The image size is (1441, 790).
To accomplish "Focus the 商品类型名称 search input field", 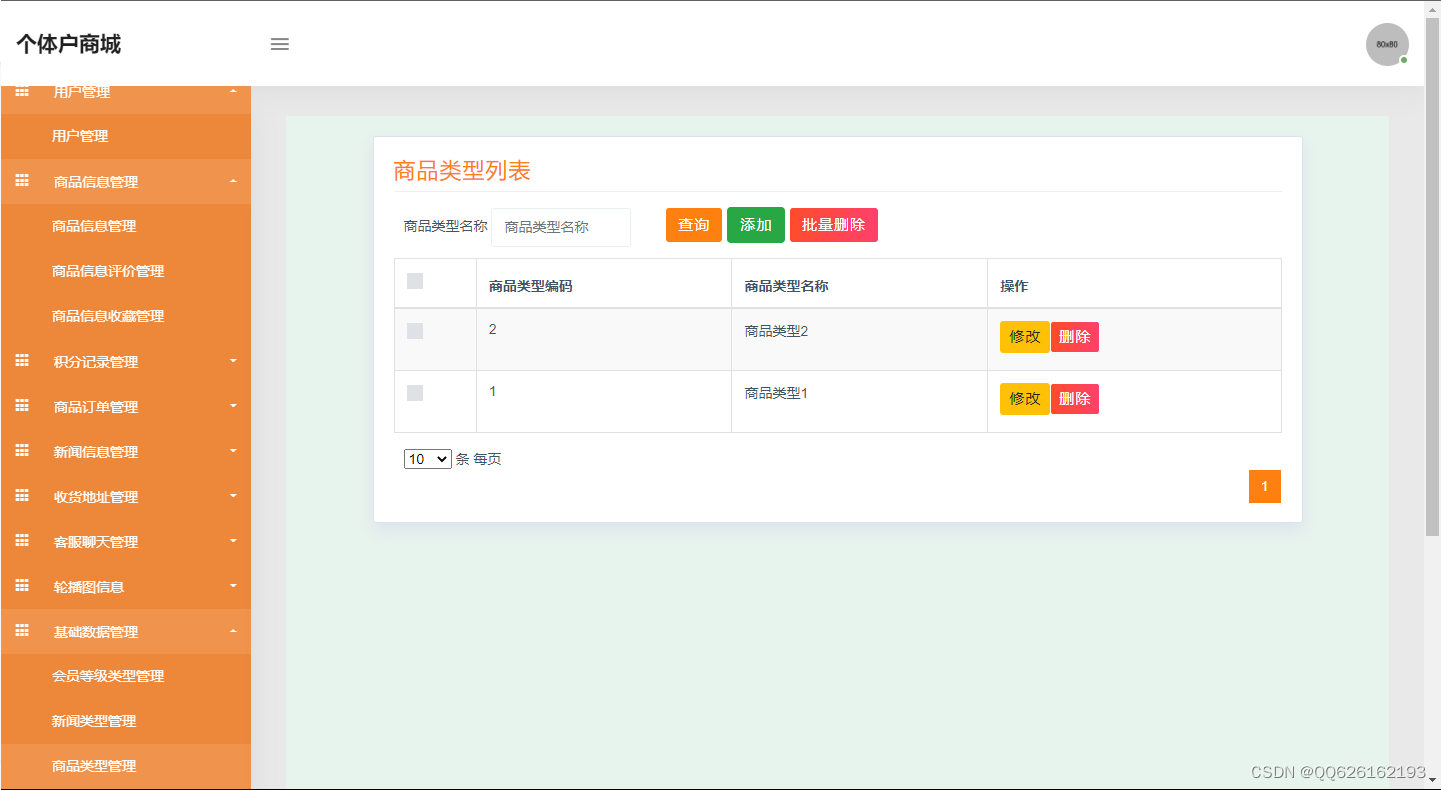I will pos(561,227).
